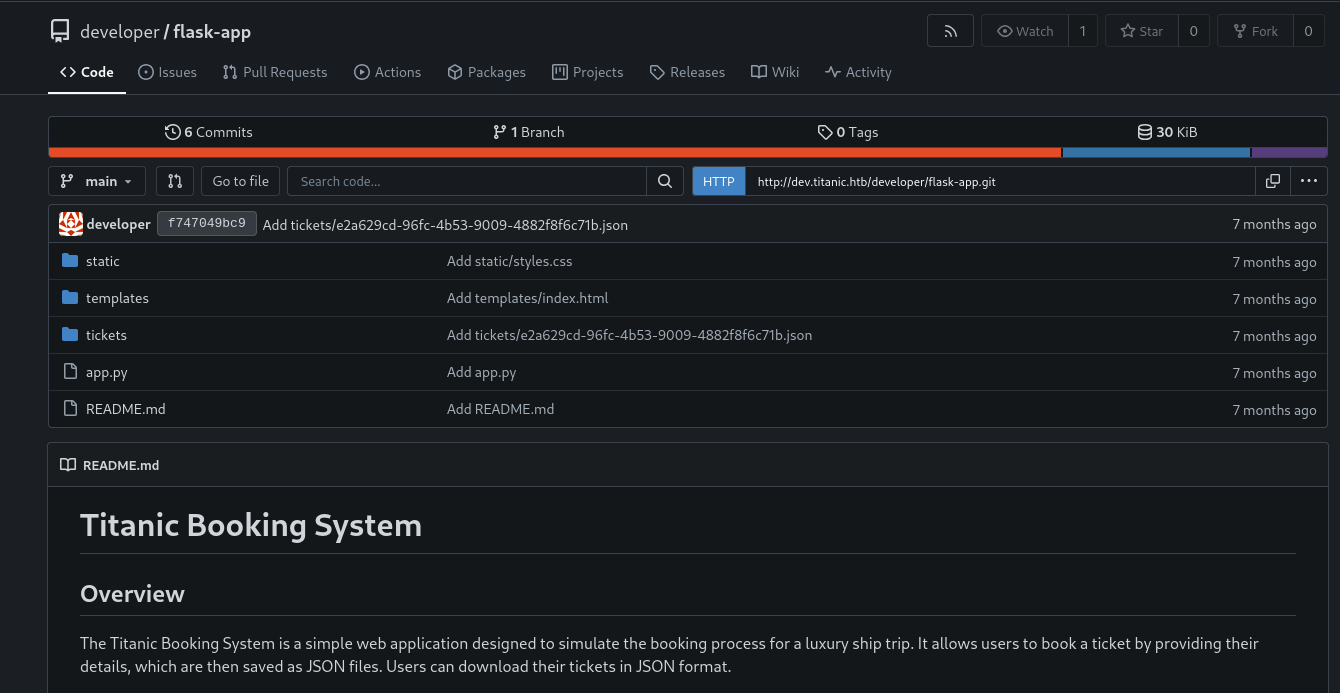
Task: Click the clone URL text field
Action: [1000, 181]
